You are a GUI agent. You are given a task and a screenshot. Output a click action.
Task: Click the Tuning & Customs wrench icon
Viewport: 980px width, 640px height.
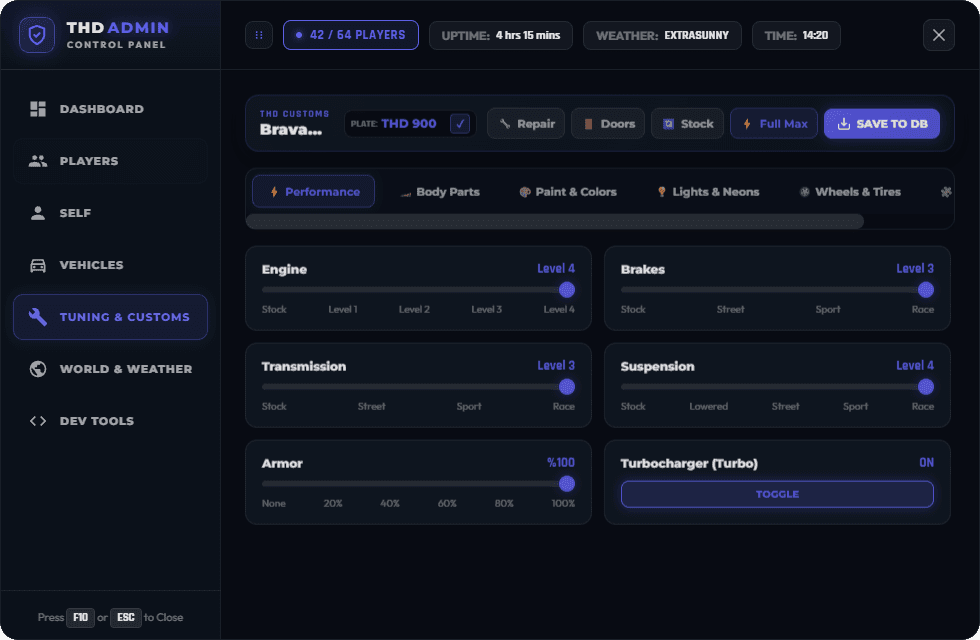tap(38, 317)
